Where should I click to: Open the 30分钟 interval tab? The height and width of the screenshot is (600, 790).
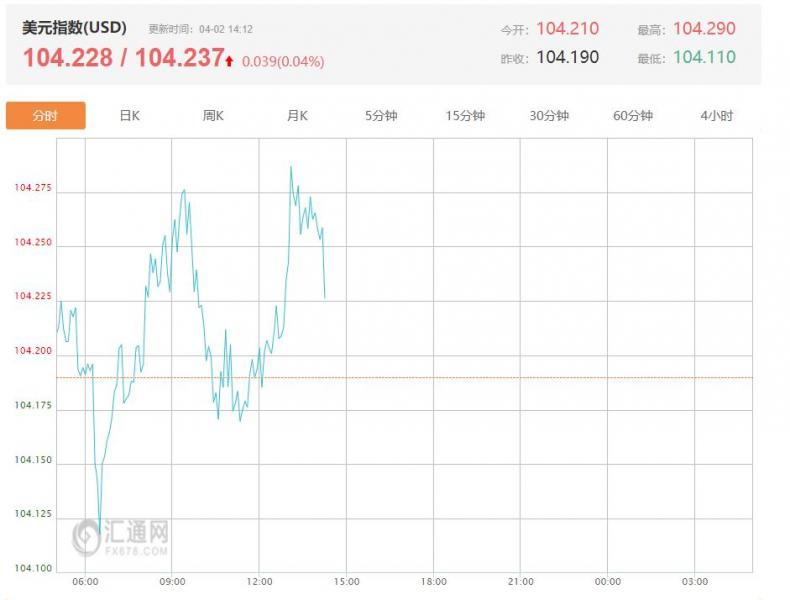(x=549, y=116)
